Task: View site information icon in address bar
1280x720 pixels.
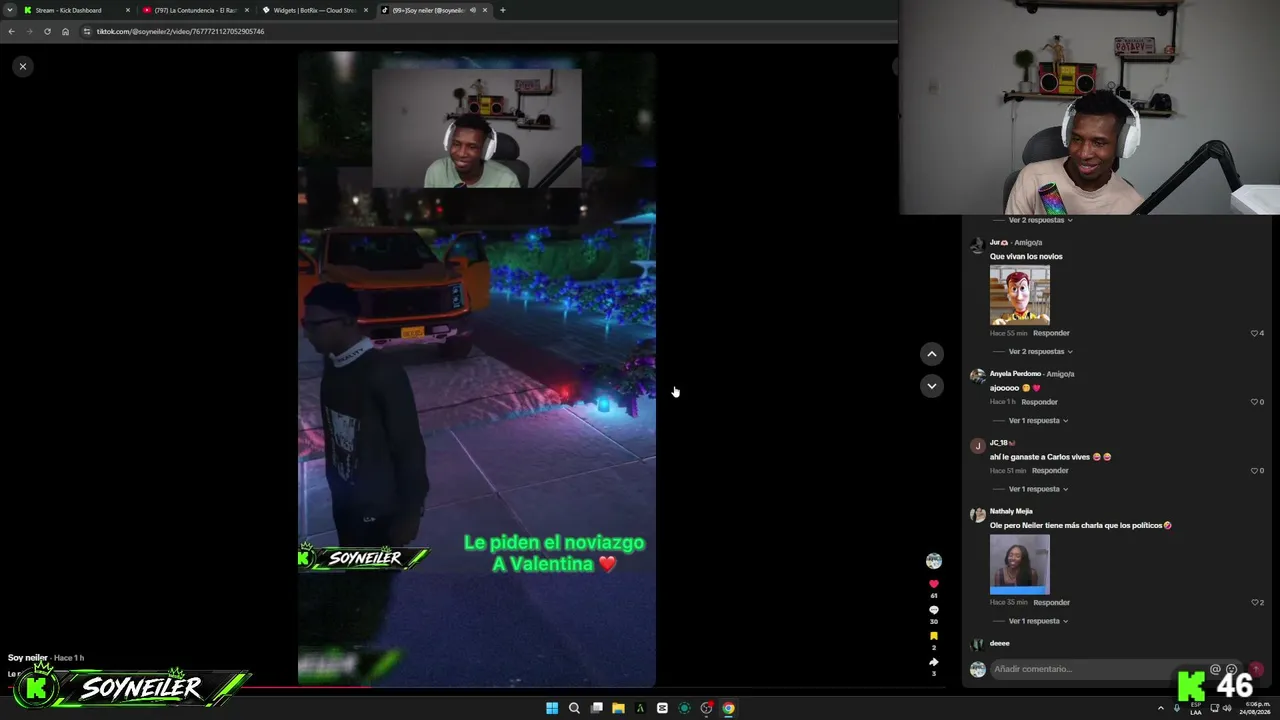Action: pos(87,31)
